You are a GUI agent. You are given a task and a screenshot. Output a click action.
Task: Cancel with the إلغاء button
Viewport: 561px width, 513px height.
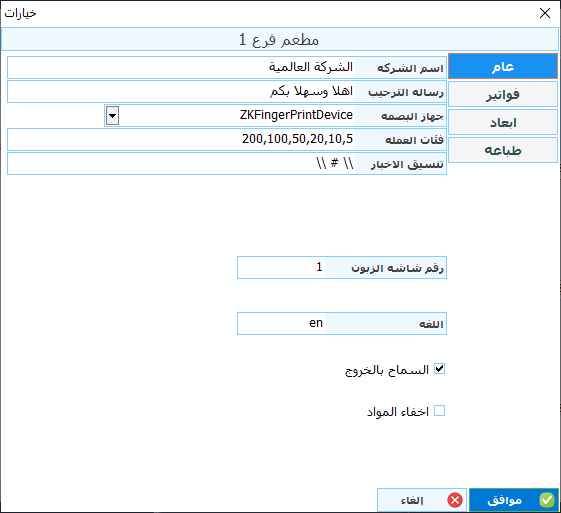(422, 500)
